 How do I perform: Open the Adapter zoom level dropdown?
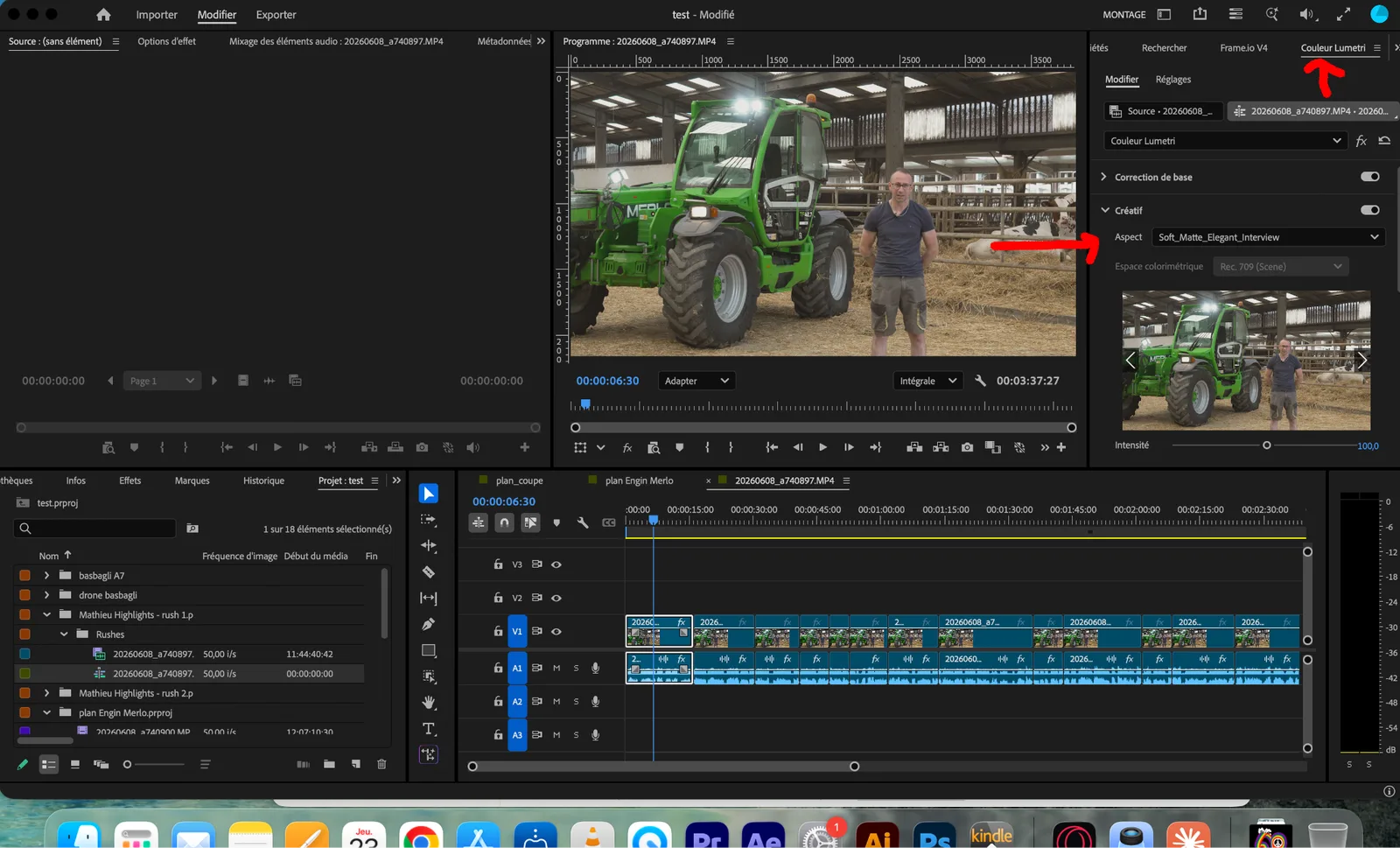tap(696, 381)
